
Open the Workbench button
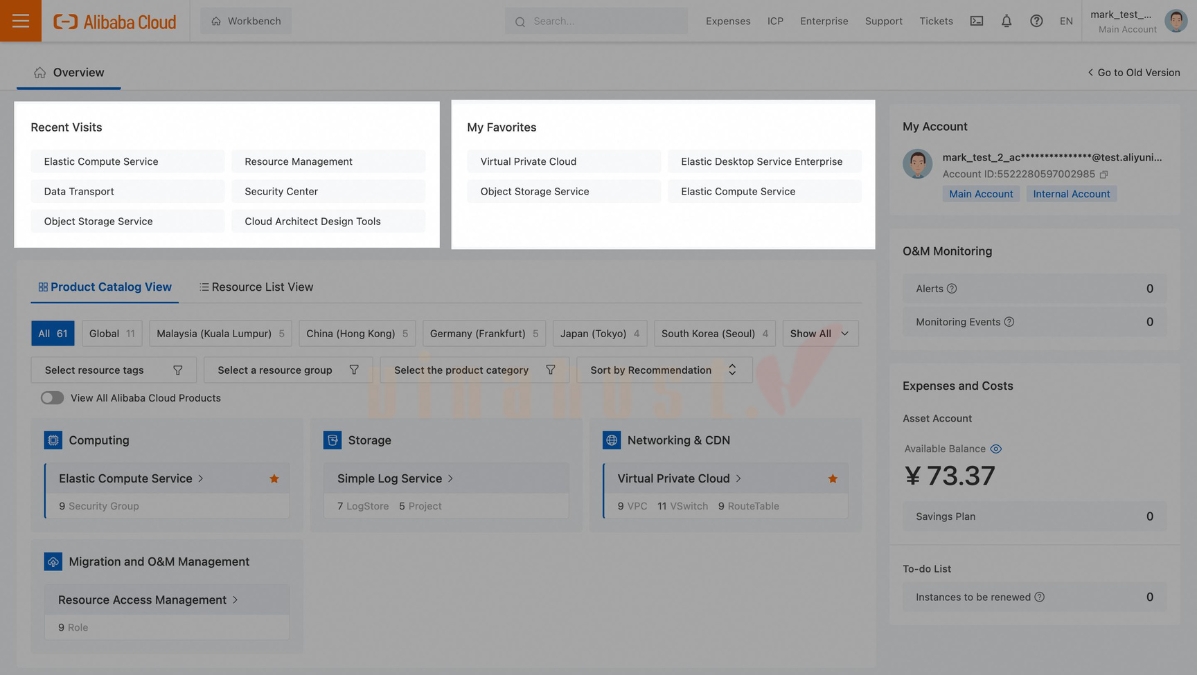[246, 21]
